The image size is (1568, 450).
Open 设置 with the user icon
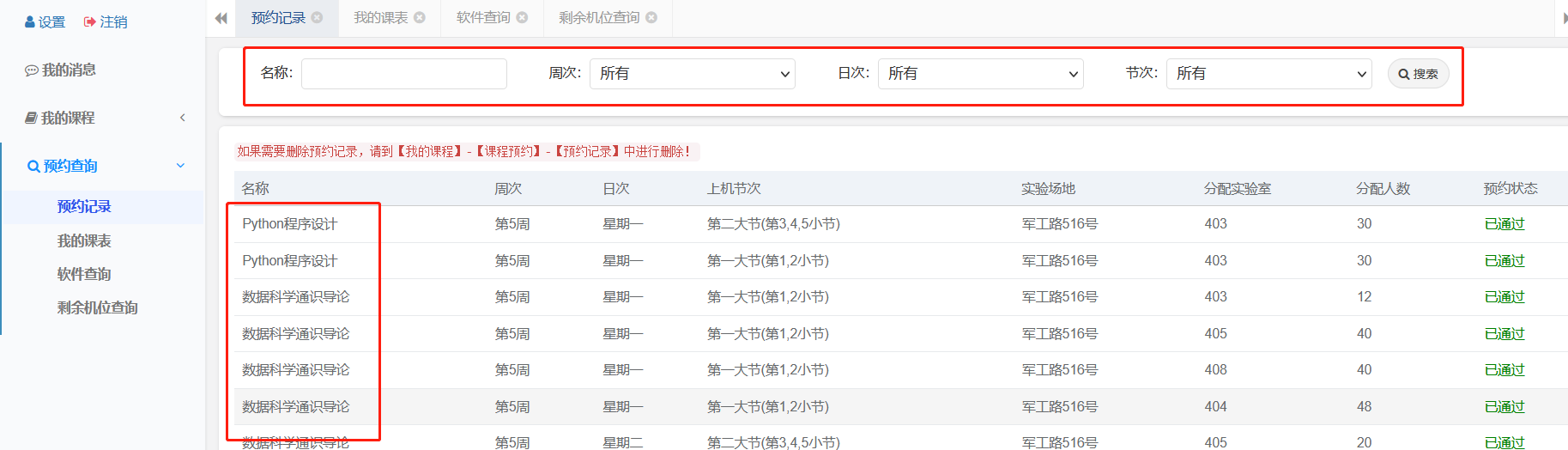(30, 22)
